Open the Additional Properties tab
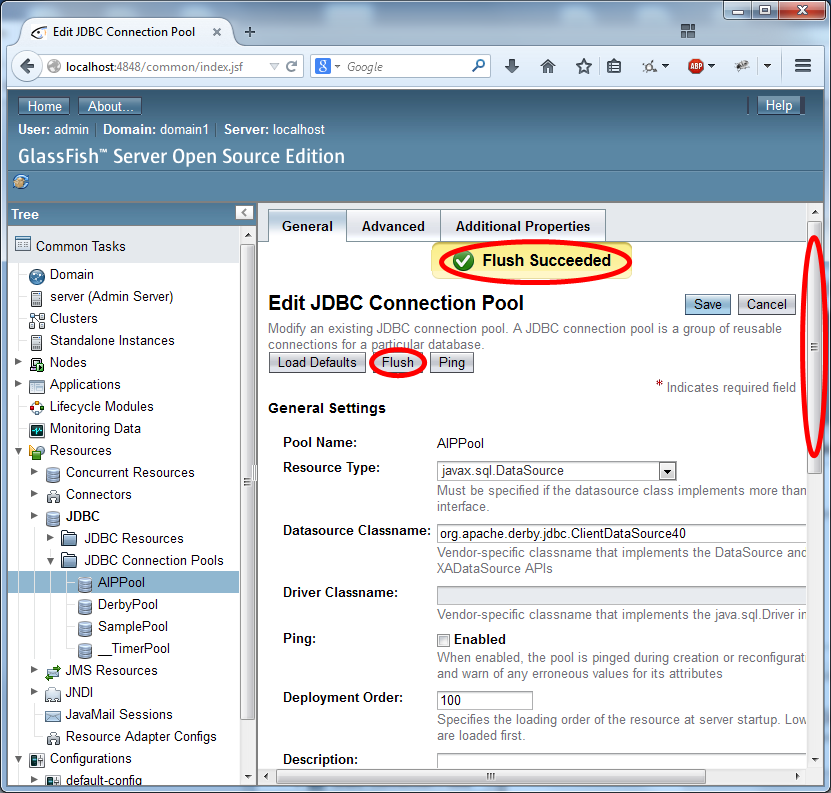Viewport: 831px width, 793px height. (x=523, y=226)
